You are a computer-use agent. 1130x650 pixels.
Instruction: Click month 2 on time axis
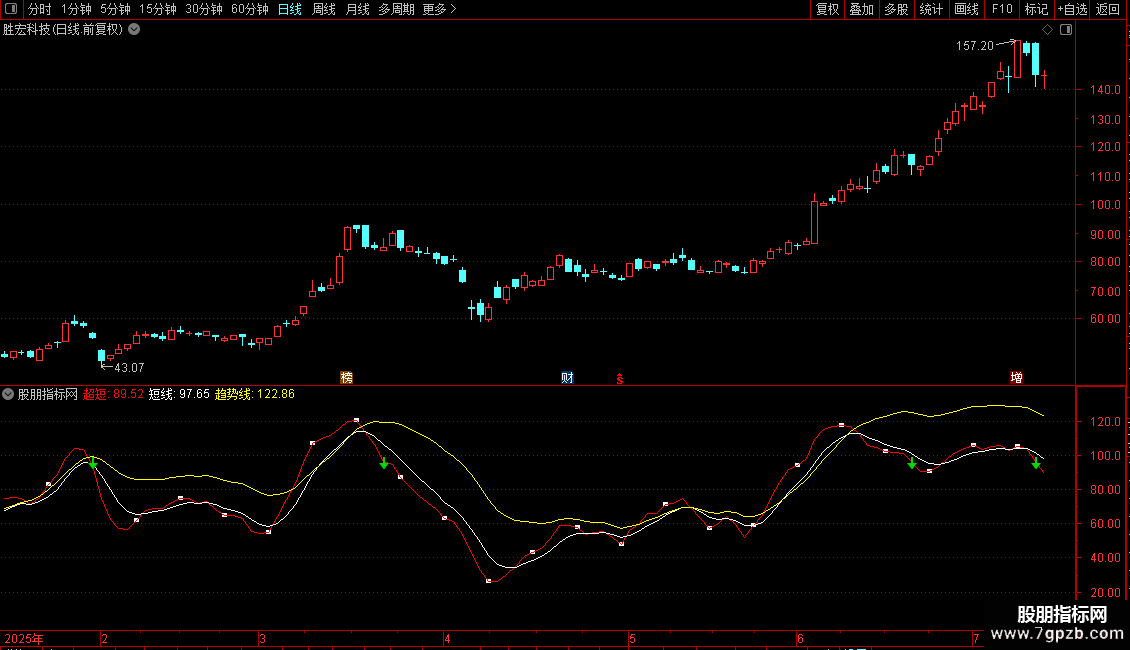[104, 638]
